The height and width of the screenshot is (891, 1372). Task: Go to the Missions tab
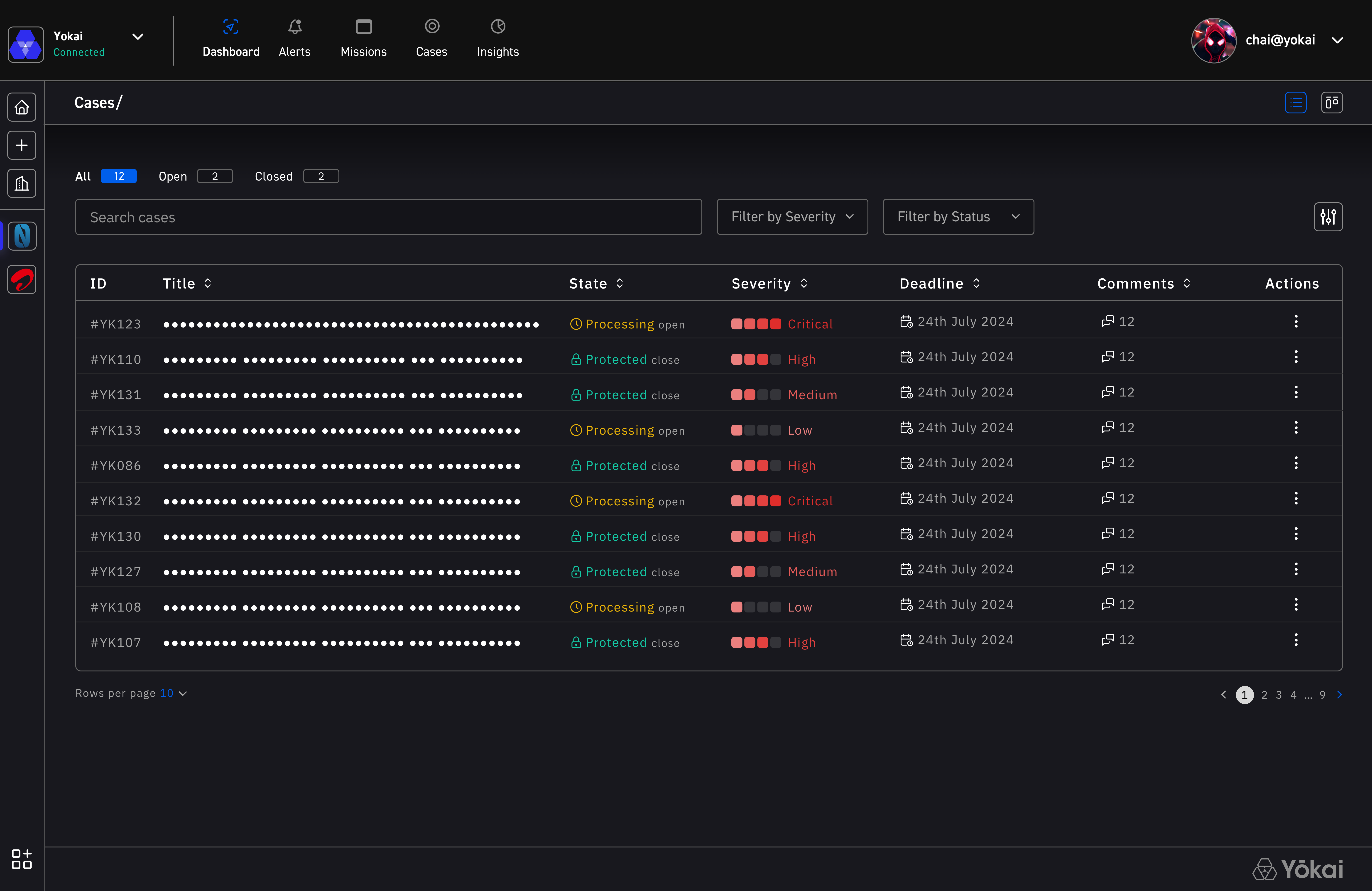[x=364, y=38]
